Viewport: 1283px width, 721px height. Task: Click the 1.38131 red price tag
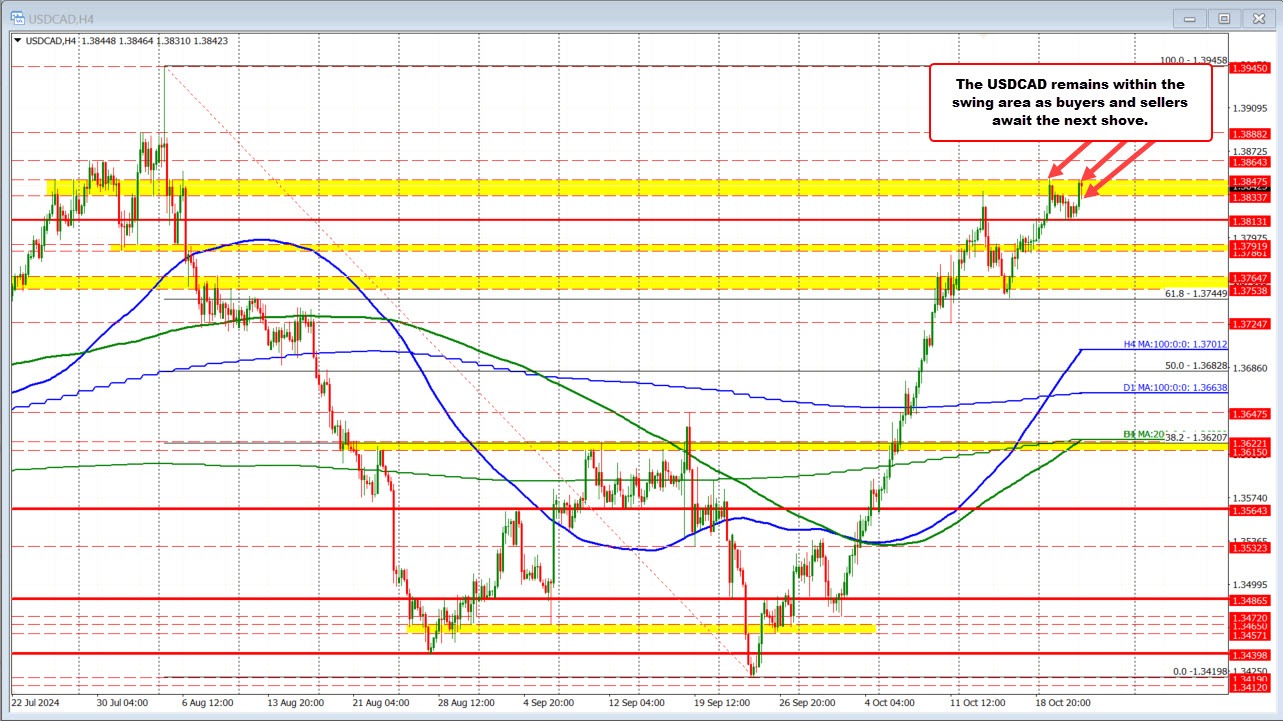[x=1250, y=221]
